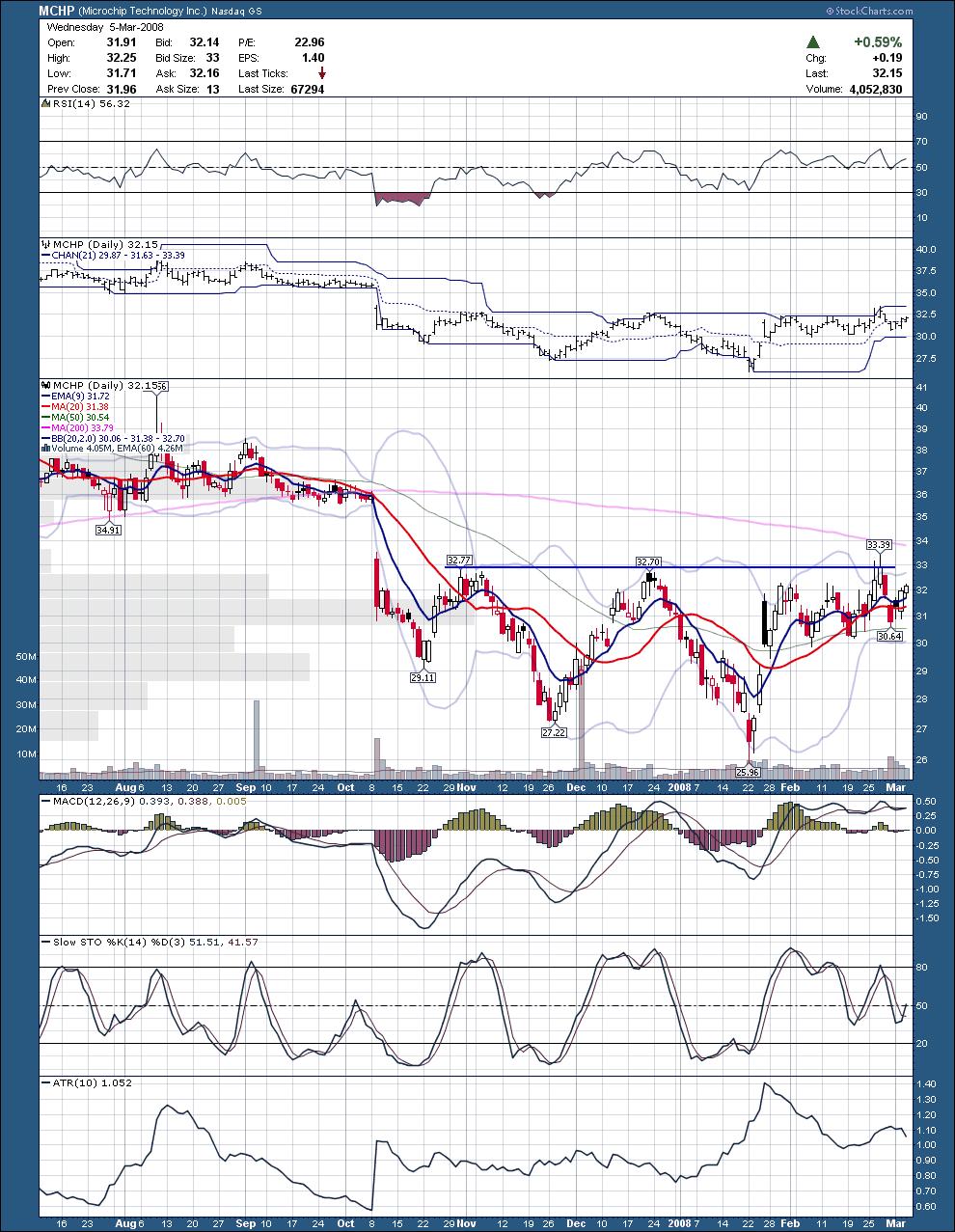The height and width of the screenshot is (1232, 955).
Task: Click the green up-triangle price change indicator
Action: tap(813, 42)
